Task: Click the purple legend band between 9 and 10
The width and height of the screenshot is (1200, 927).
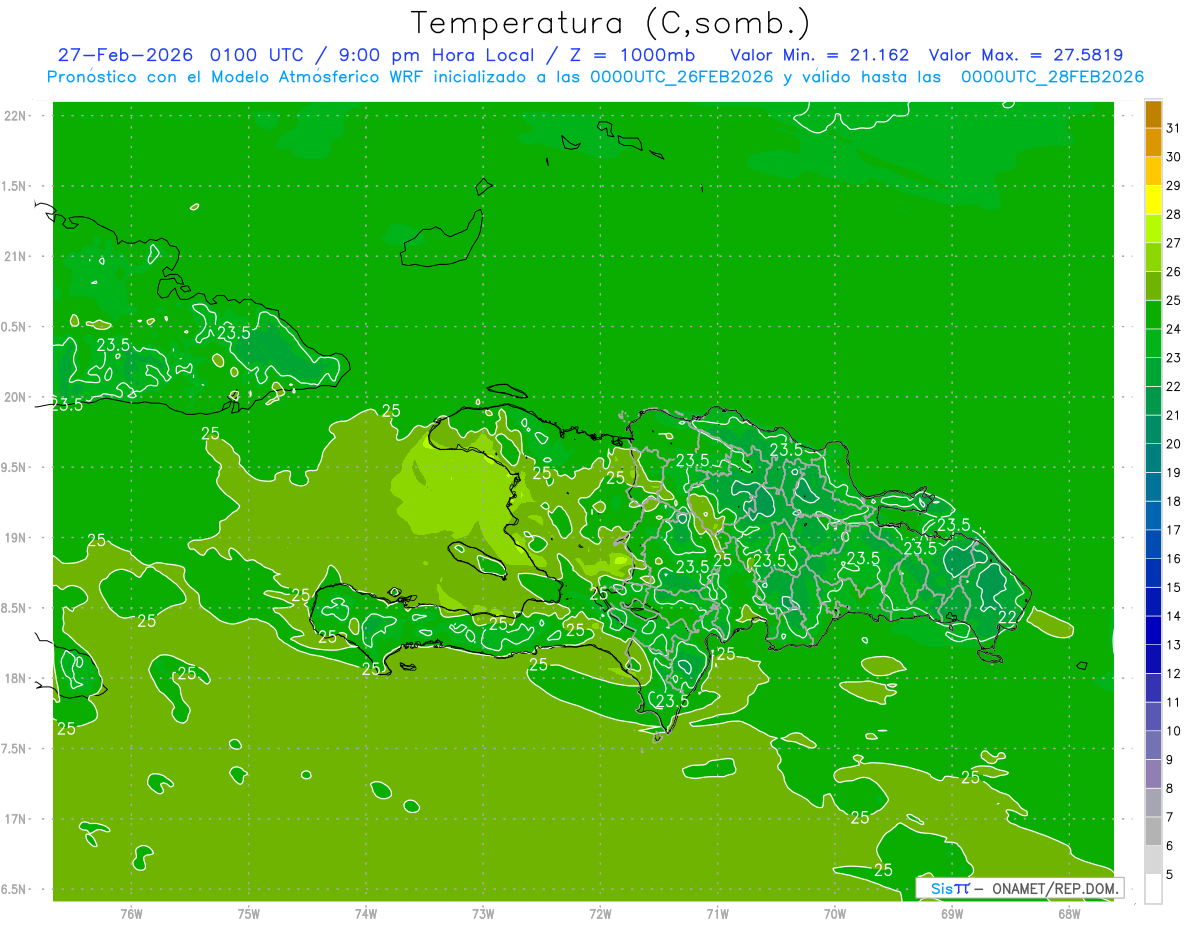Action: [x=1153, y=745]
